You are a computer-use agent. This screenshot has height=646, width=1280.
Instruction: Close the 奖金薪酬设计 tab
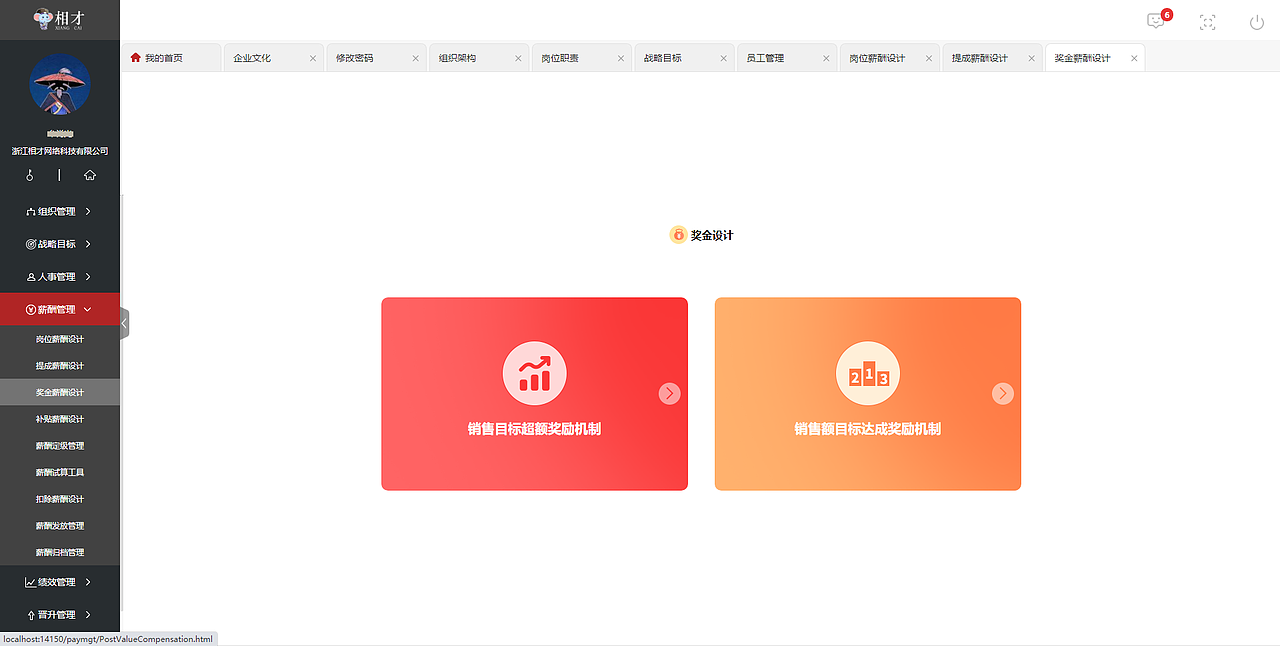1134,58
